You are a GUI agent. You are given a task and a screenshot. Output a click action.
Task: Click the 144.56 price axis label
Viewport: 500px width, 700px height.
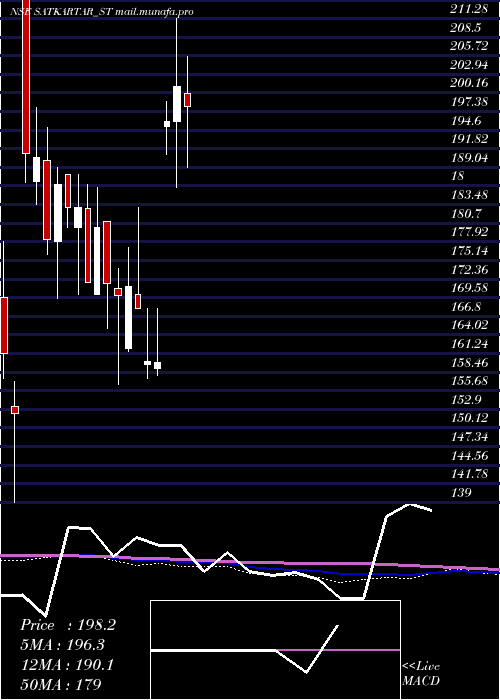pos(469,455)
